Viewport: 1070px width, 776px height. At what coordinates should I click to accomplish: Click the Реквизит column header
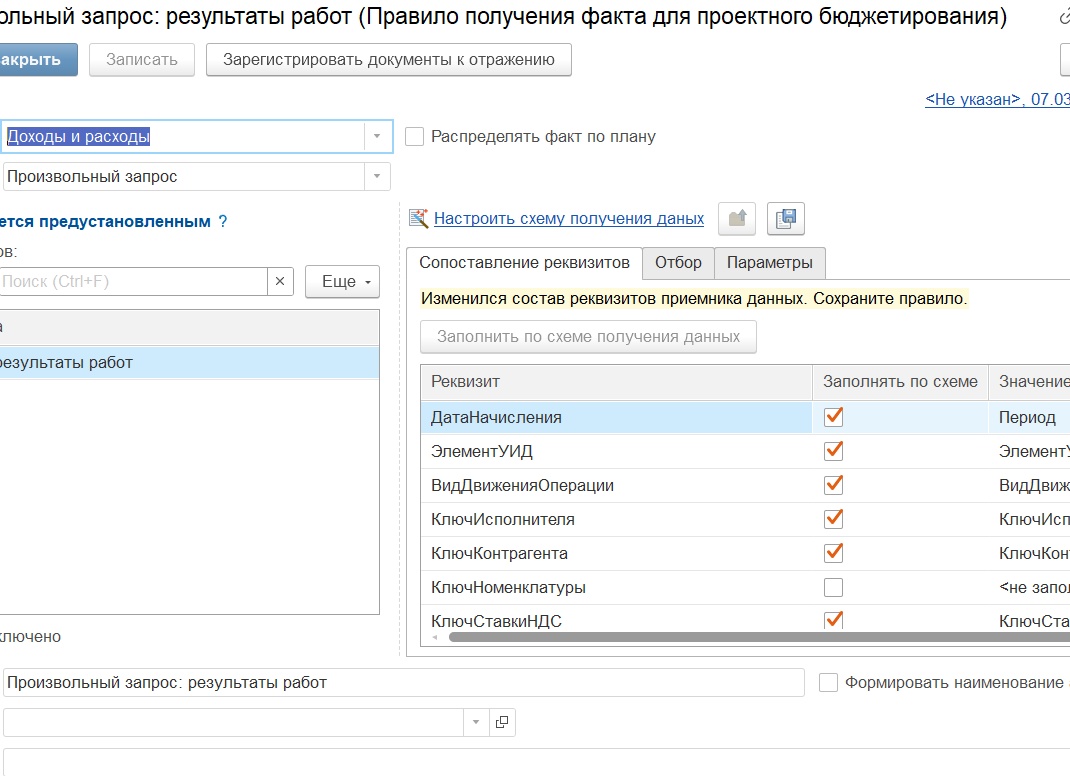(616, 382)
